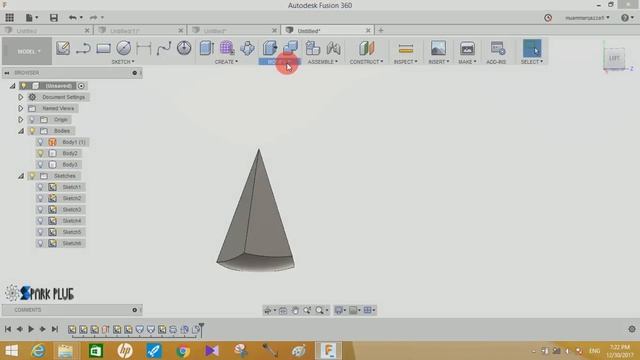Screen dimensions: 640x360
Task: Collapse the Sketches folder
Action: pos(21,176)
